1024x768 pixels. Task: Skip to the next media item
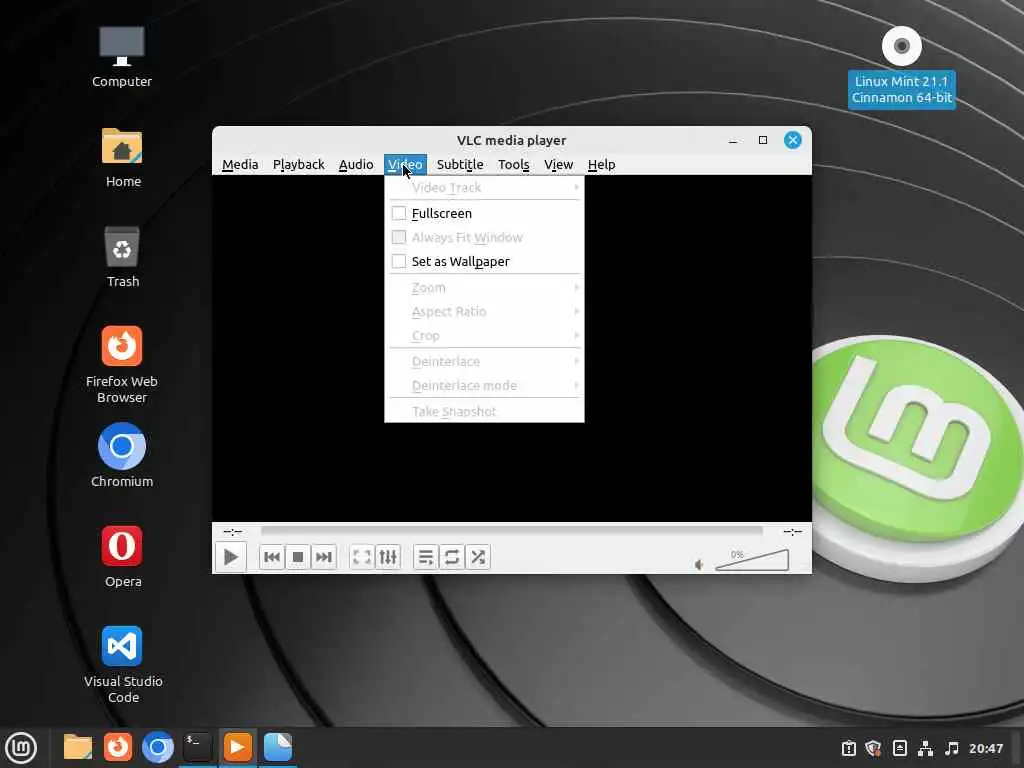[x=324, y=557]
